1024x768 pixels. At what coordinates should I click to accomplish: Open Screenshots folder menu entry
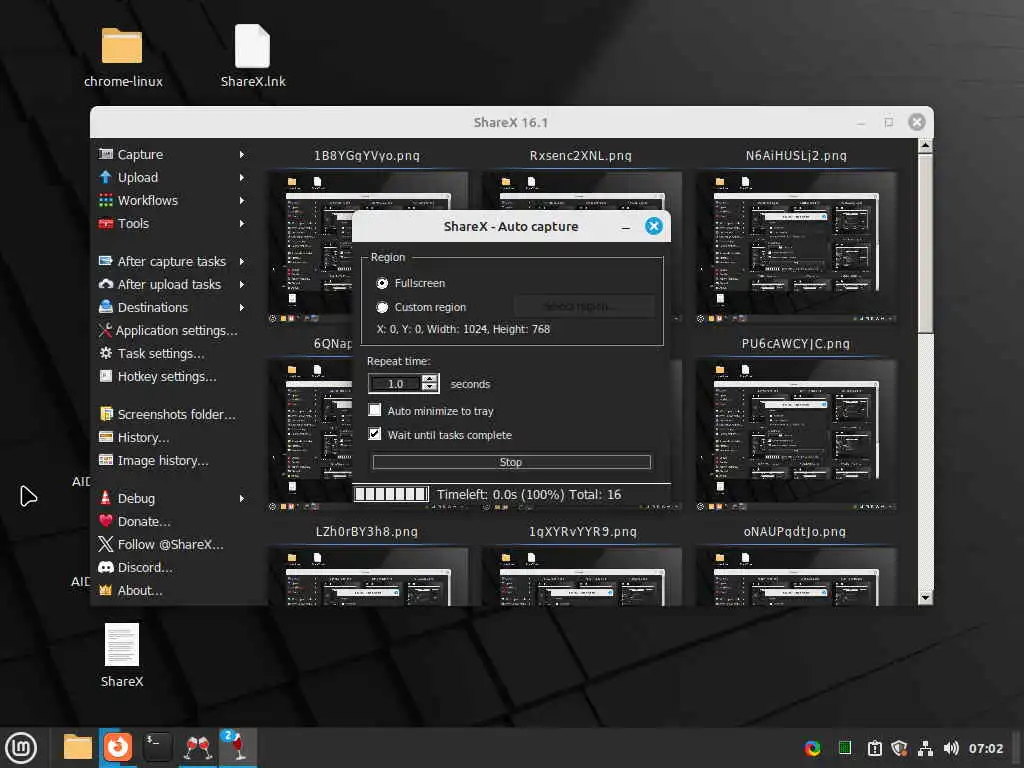(176, 414)
